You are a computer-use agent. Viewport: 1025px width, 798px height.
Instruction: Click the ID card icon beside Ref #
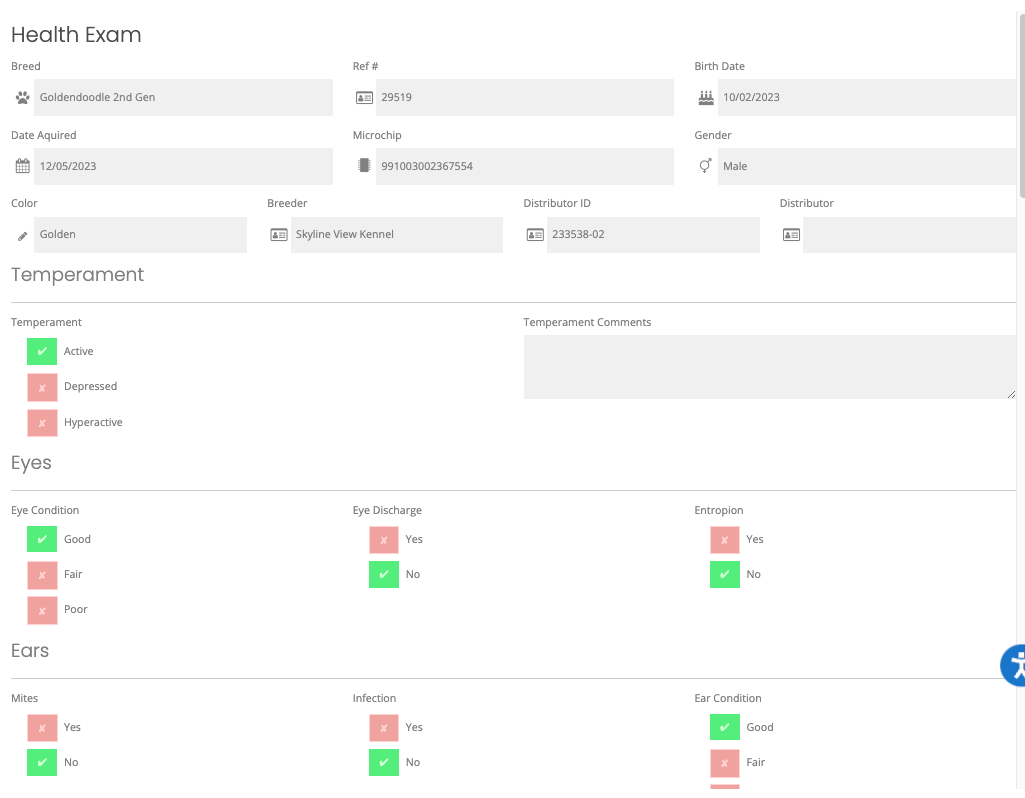pyautogui.click(x=364, y=98)
